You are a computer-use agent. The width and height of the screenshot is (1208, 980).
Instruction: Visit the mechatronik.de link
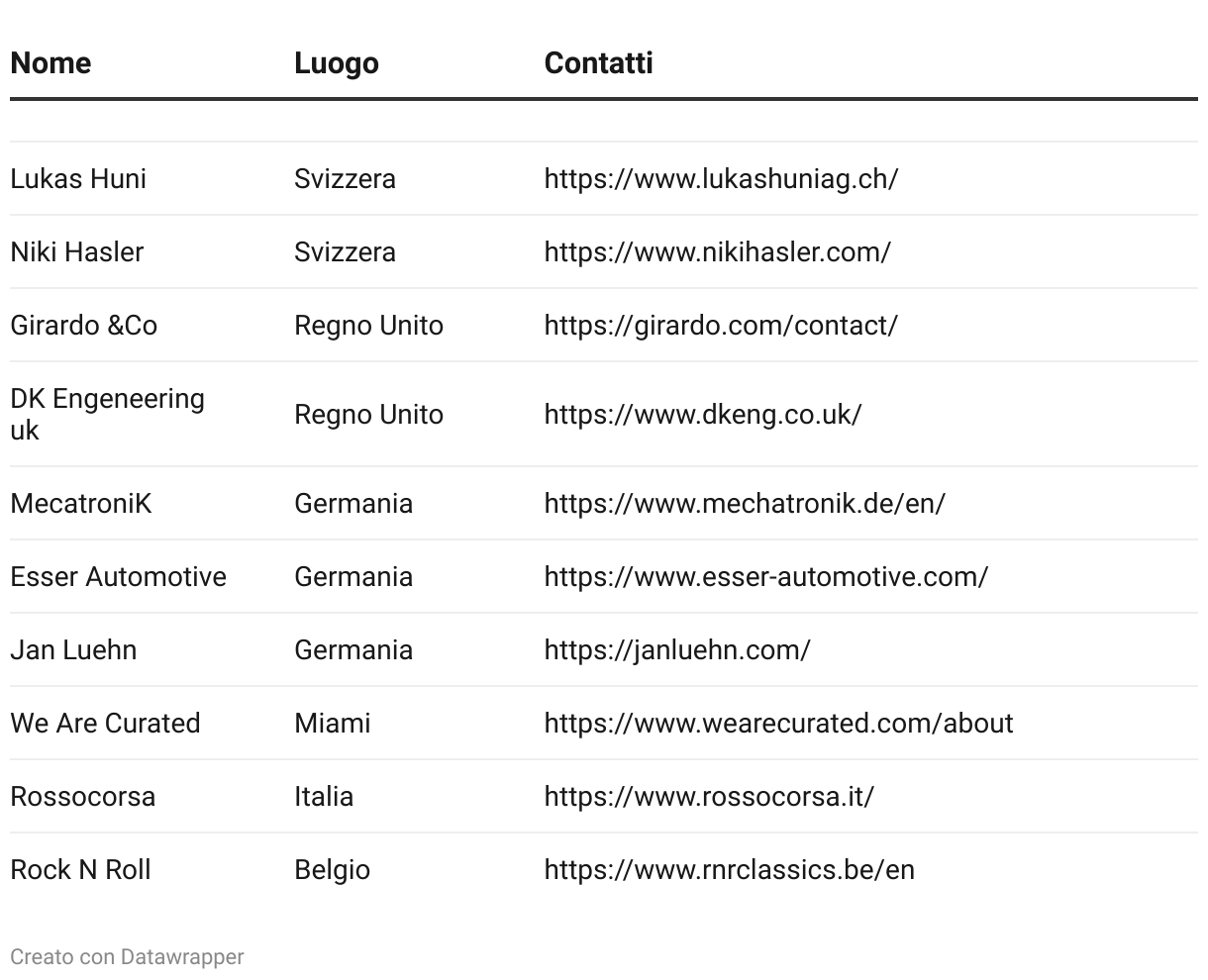coord(745,504)
